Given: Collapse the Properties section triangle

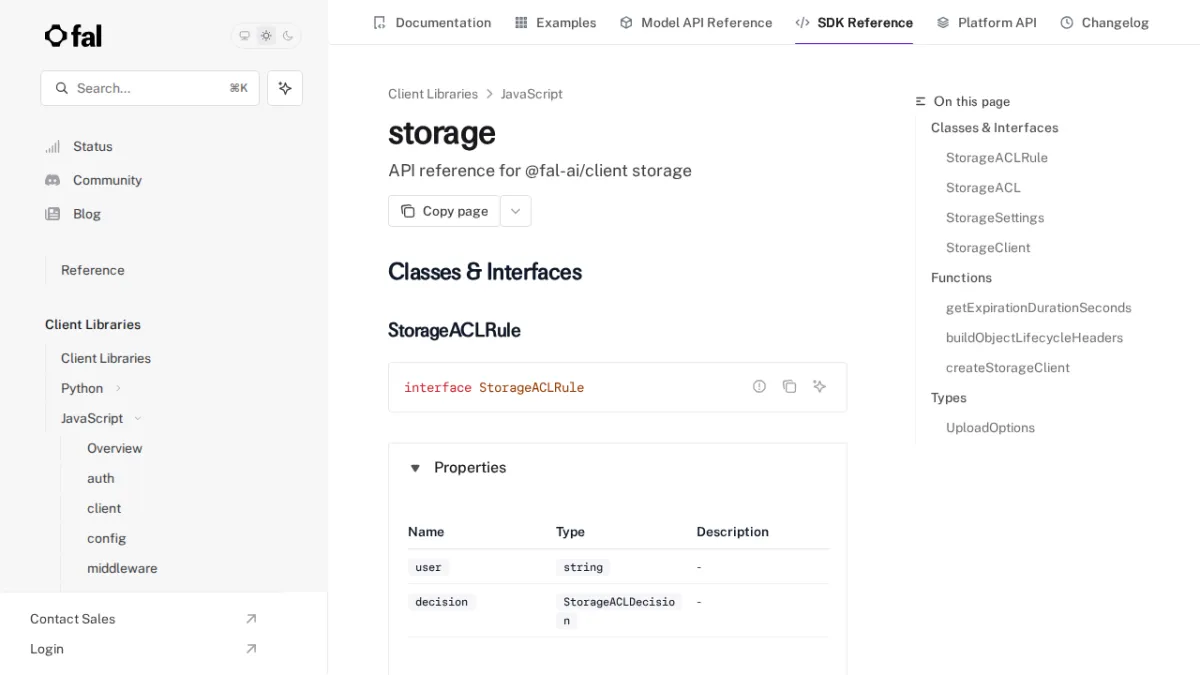Looking at the screenshot, I should pos(415,468).
